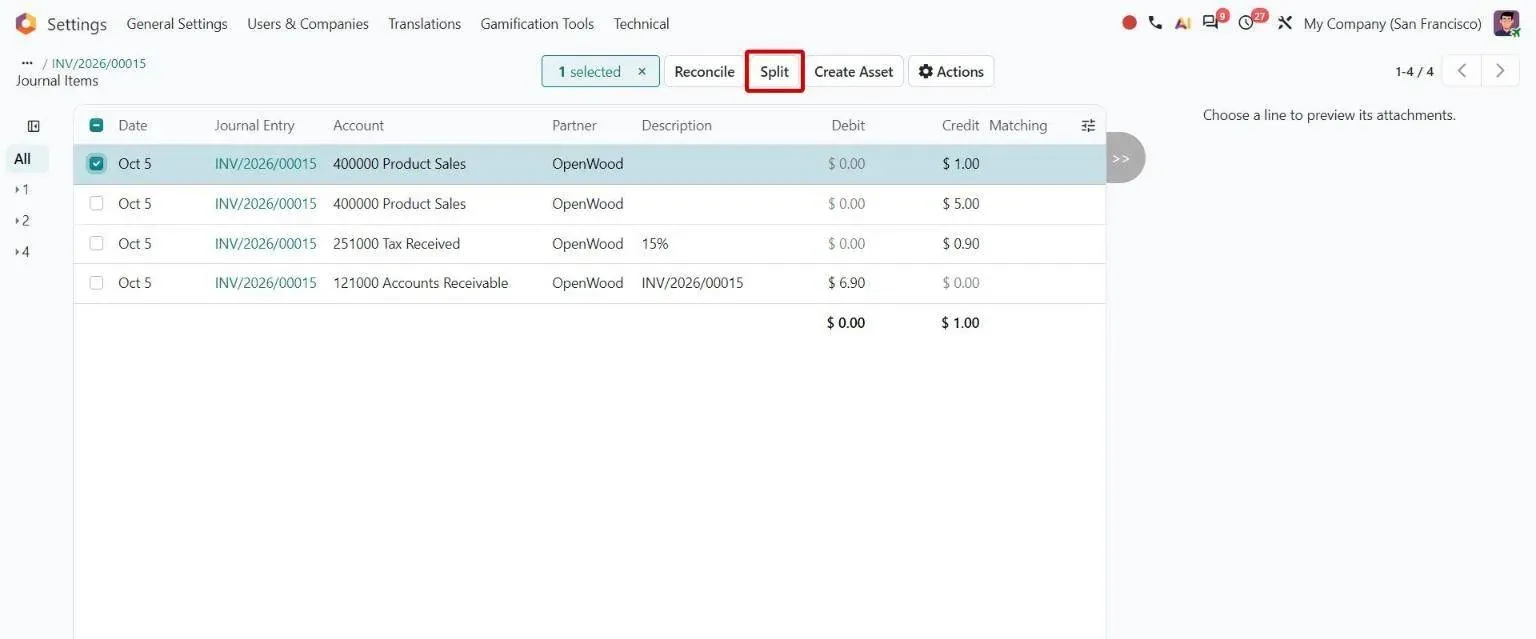Go to the next record page arrow
The width and height of the screenshot is (1536, 639).
pyautogui.click(x=1500, y=71)
